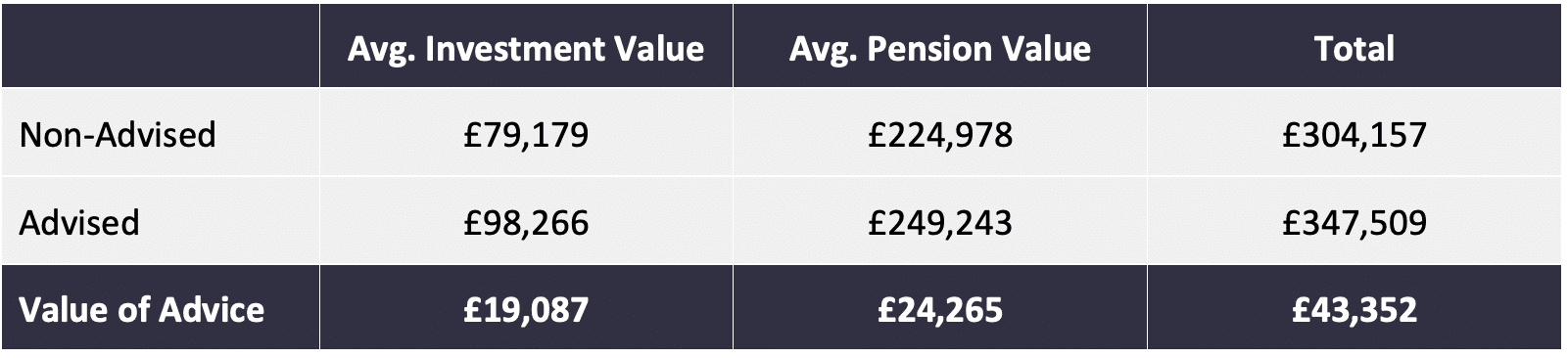
Task: Select the Advised row label
Action: coord(79,222)
